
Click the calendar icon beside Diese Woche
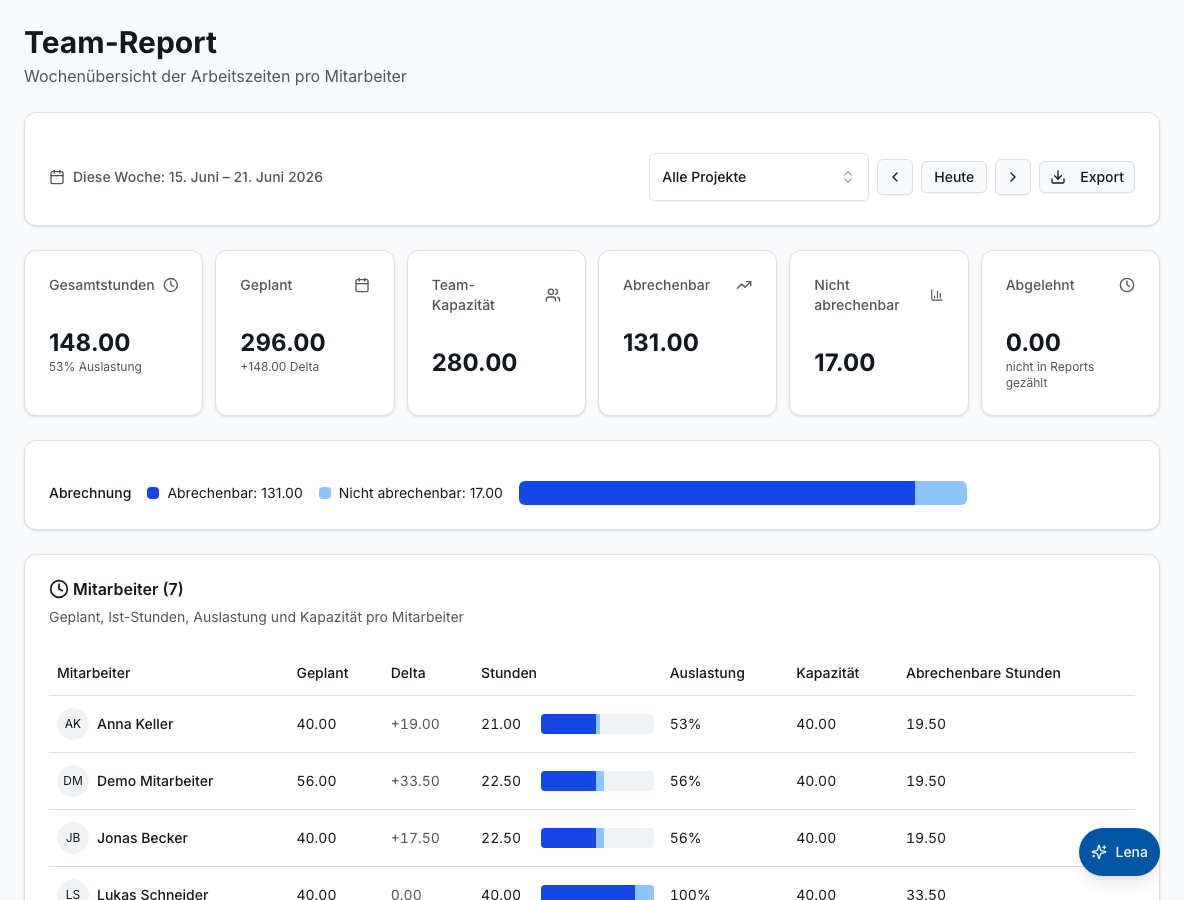57,177
